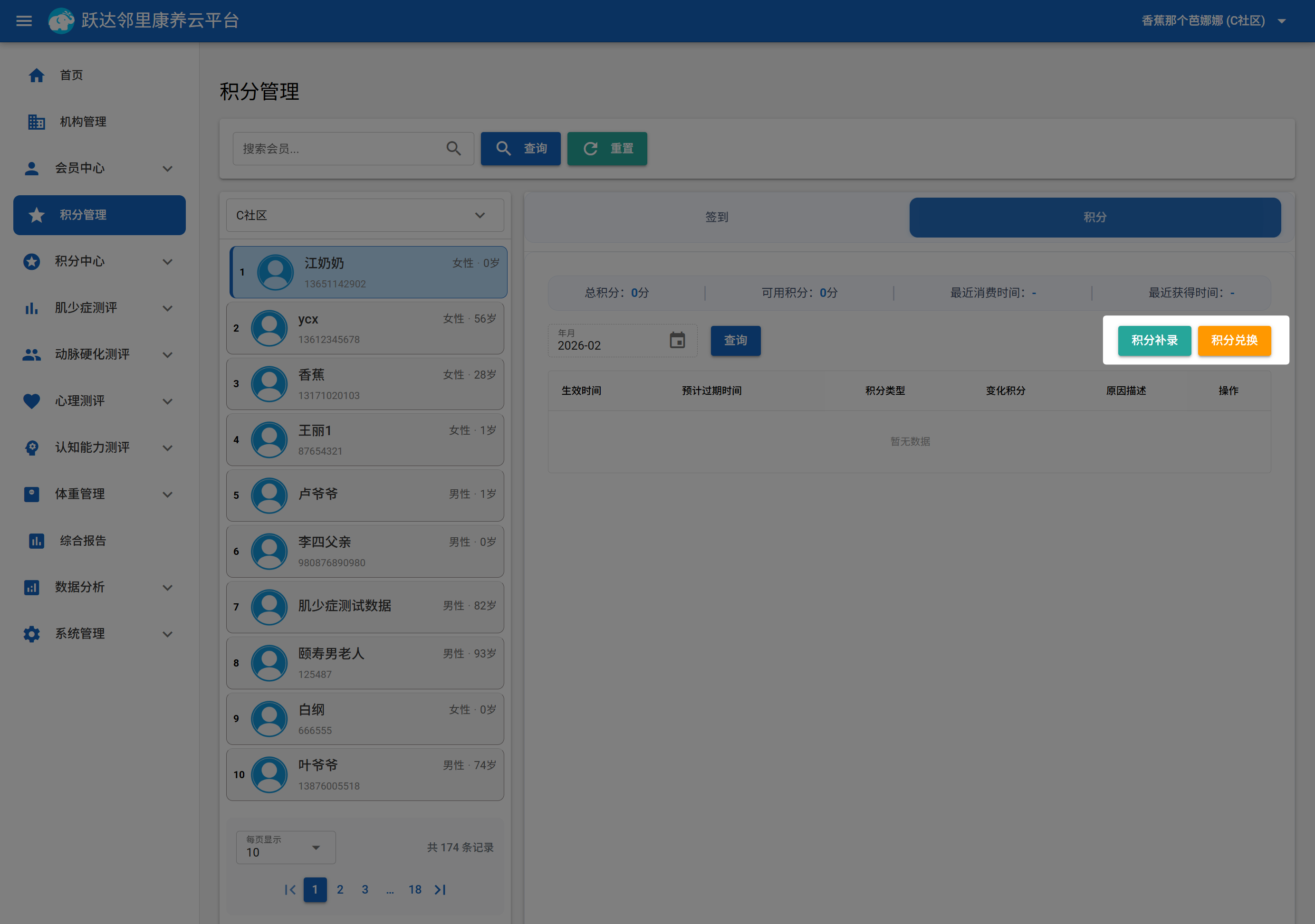Click the 积分类型 column header
The height and width of the screenshot is (924, 1315).
point(885,391)
